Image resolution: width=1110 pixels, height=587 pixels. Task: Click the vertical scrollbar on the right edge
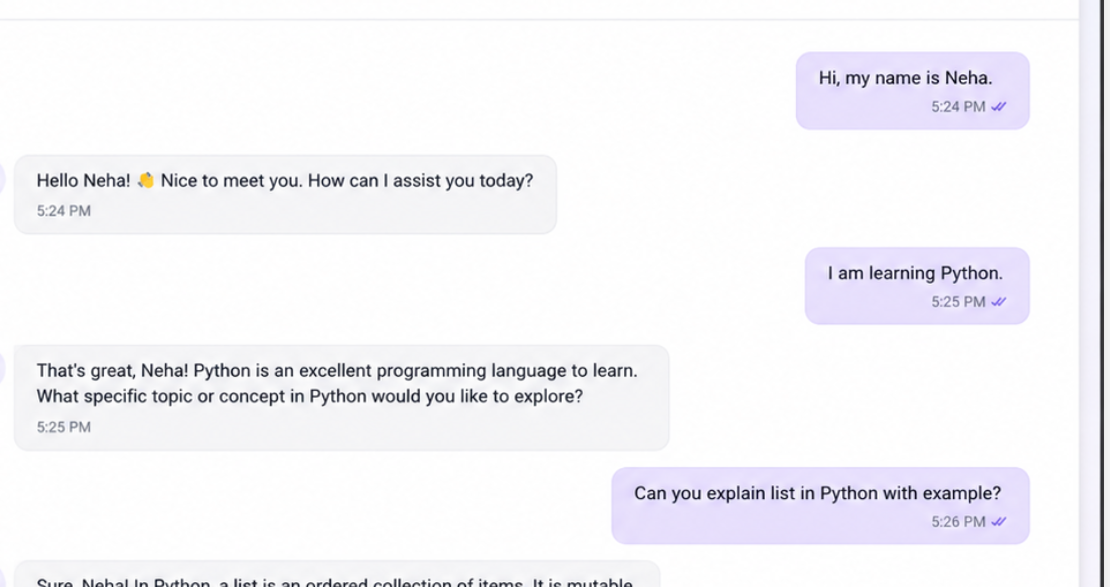pyautogui.click(x=1091, y=293)
